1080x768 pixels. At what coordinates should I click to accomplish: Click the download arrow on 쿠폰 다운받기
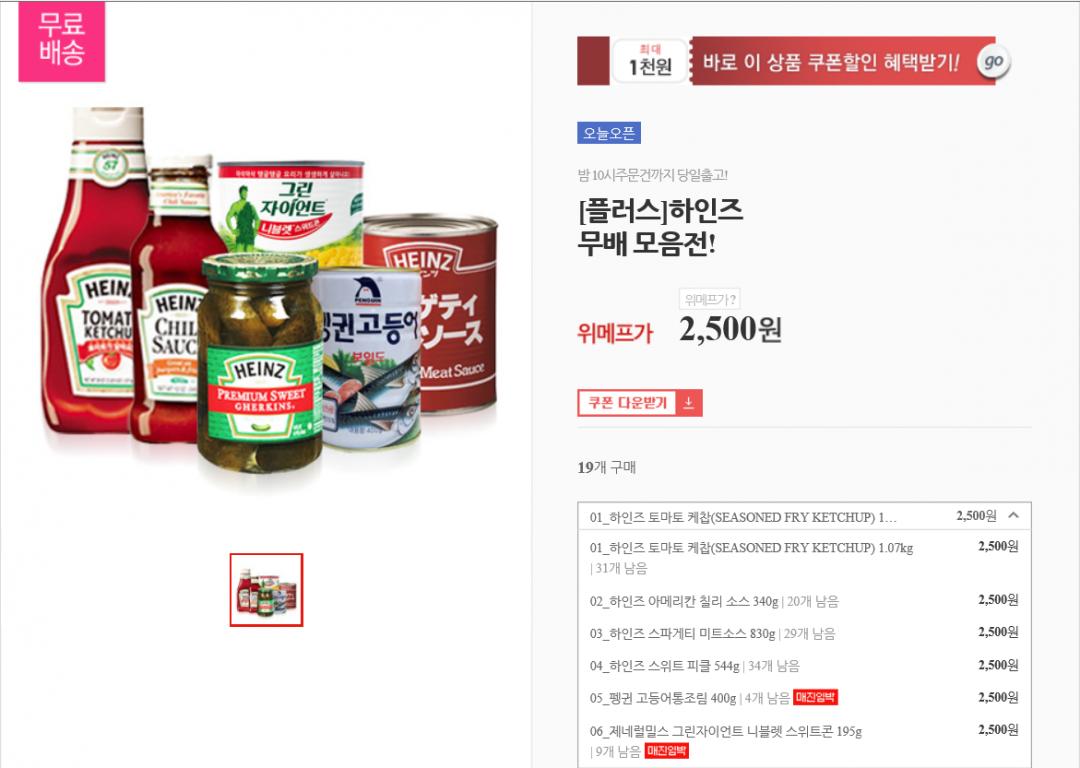pyautogui.click(x=688, y=404)
